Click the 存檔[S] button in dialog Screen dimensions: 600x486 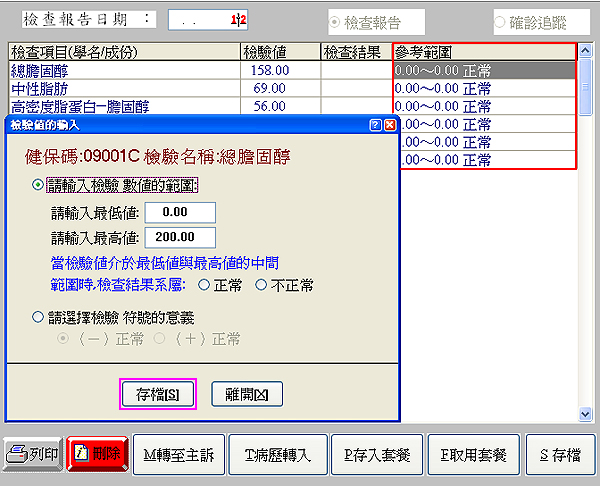click(158, 394)
